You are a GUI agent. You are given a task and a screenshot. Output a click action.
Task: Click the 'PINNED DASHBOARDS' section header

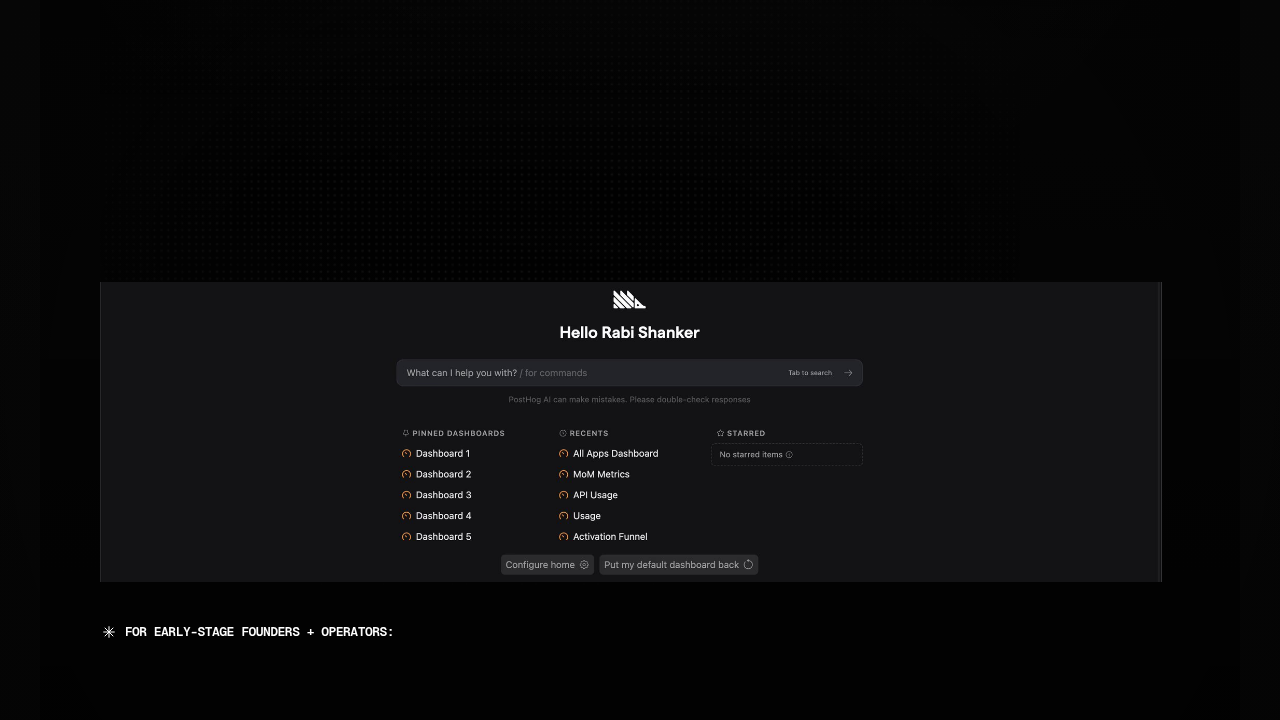pos(458,433)
